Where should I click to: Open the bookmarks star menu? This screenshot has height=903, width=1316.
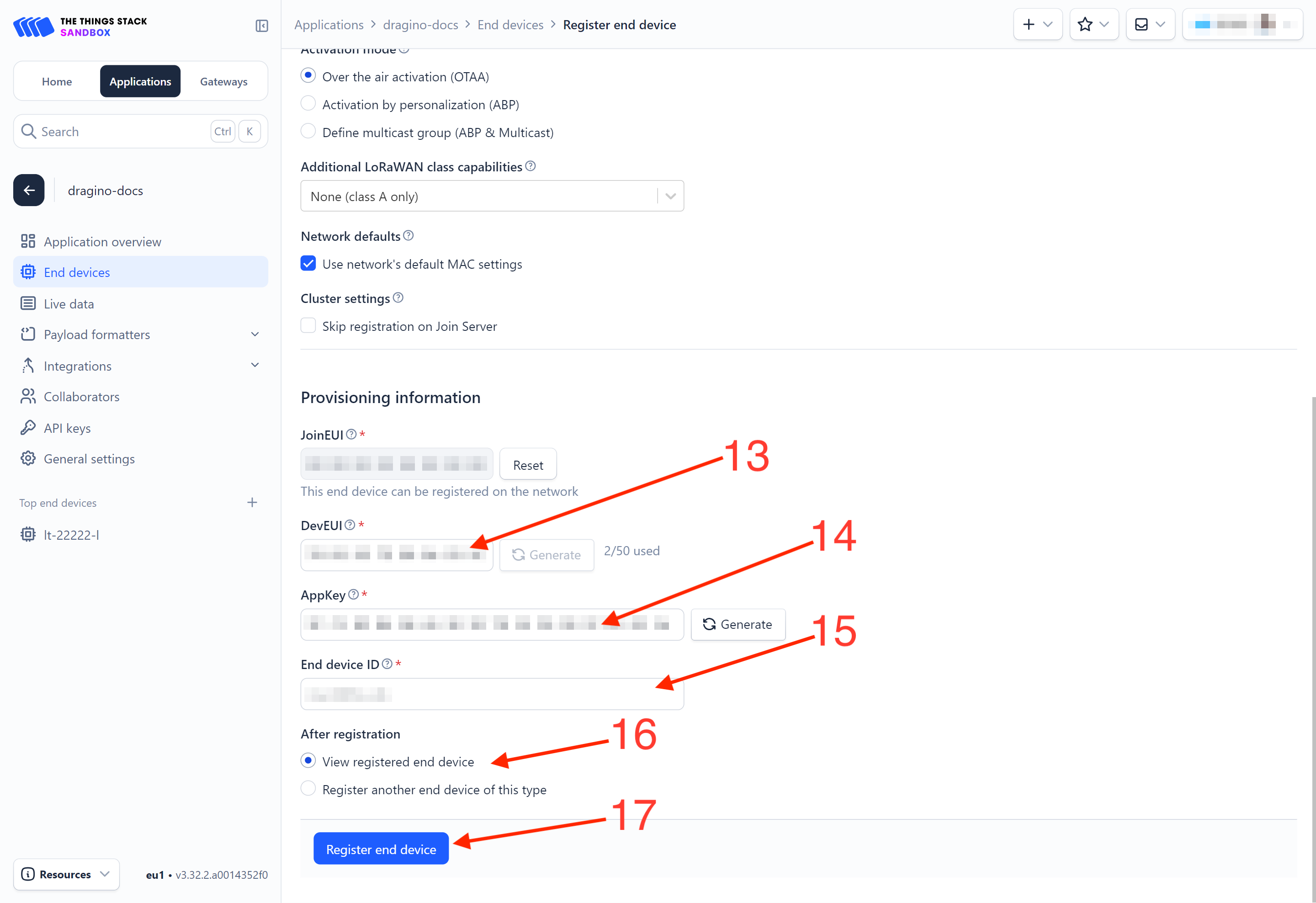point(1093,24)
